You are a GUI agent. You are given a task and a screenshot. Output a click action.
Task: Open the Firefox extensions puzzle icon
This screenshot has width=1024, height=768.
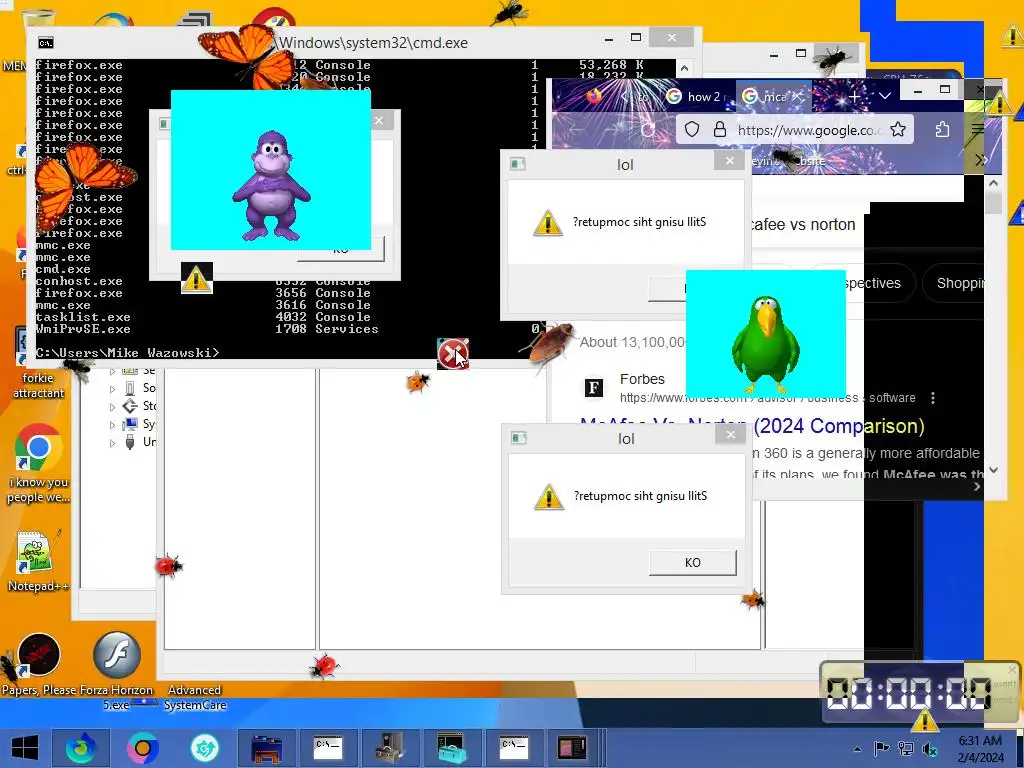pos(942,130)
